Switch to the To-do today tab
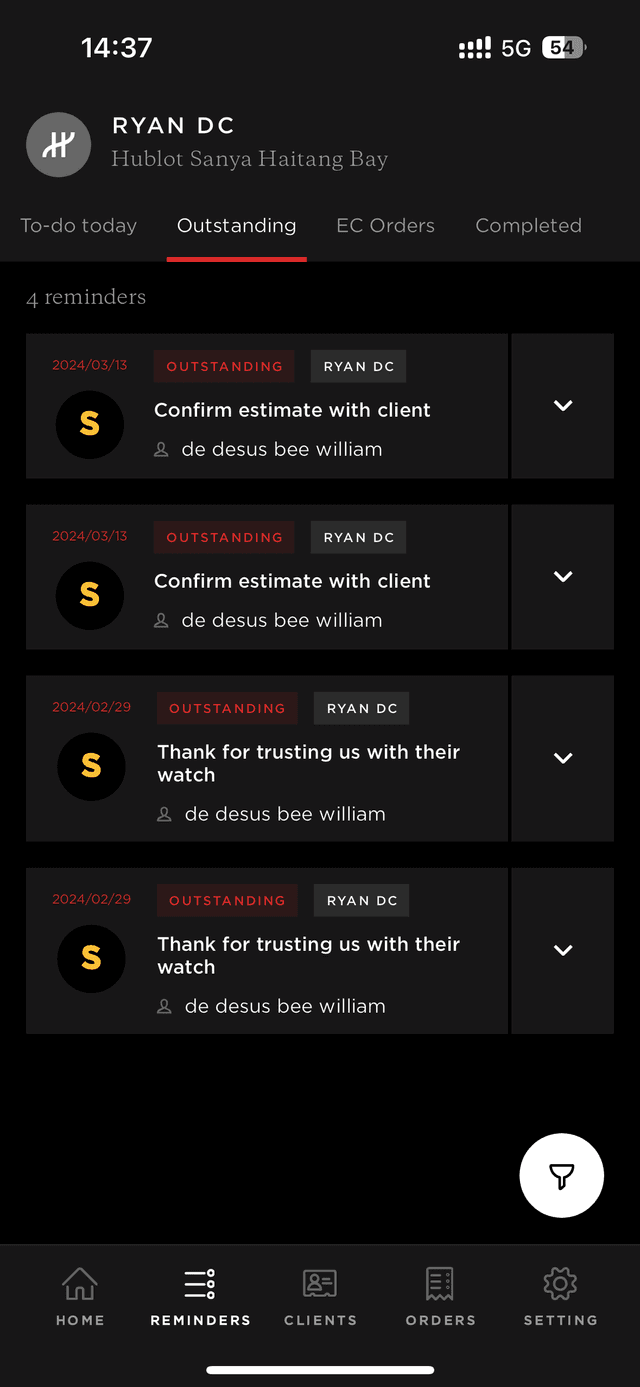This screenshot has width=640, height=1387. [x=79, y=226]
